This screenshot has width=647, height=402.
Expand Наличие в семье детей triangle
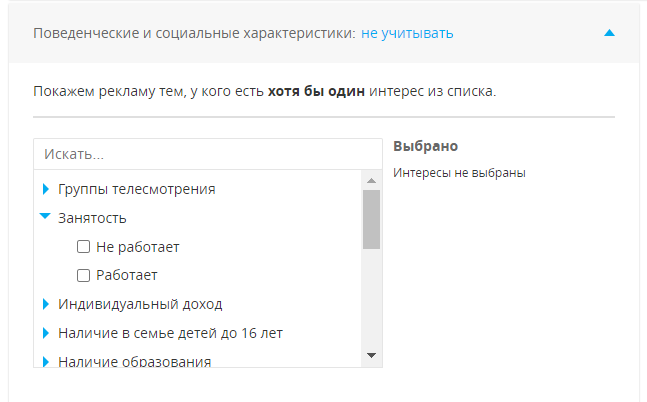[46, 333]
